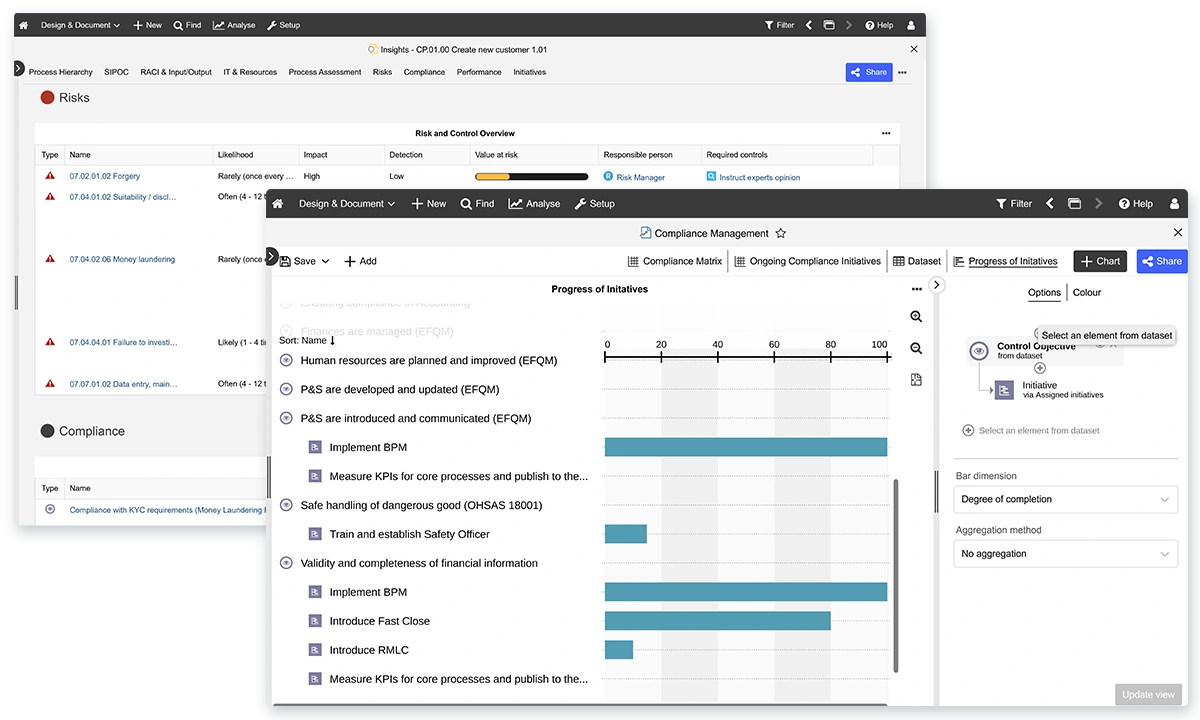The width and height of the screenshot is (1200, 720).
Task: Open the Filter toggle in the toolbar
Action: 1014,203
